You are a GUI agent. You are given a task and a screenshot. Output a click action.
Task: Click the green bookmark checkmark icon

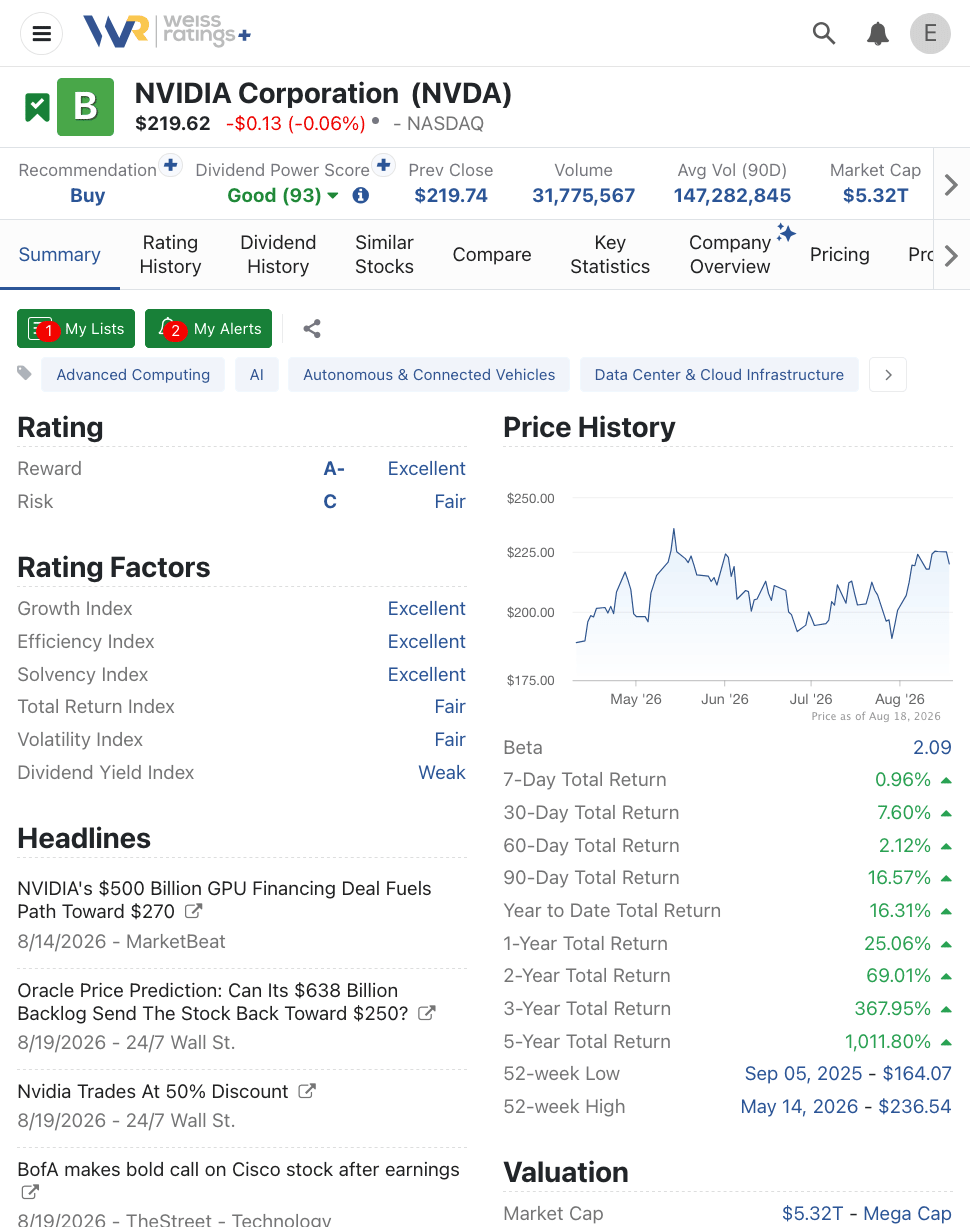pyautogui.click(x=37, y=107)
